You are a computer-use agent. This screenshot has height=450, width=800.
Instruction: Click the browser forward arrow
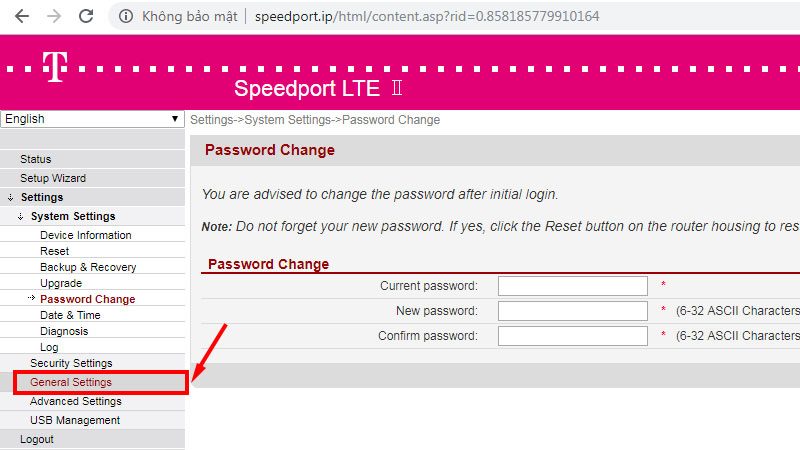[x=54, y=17]
